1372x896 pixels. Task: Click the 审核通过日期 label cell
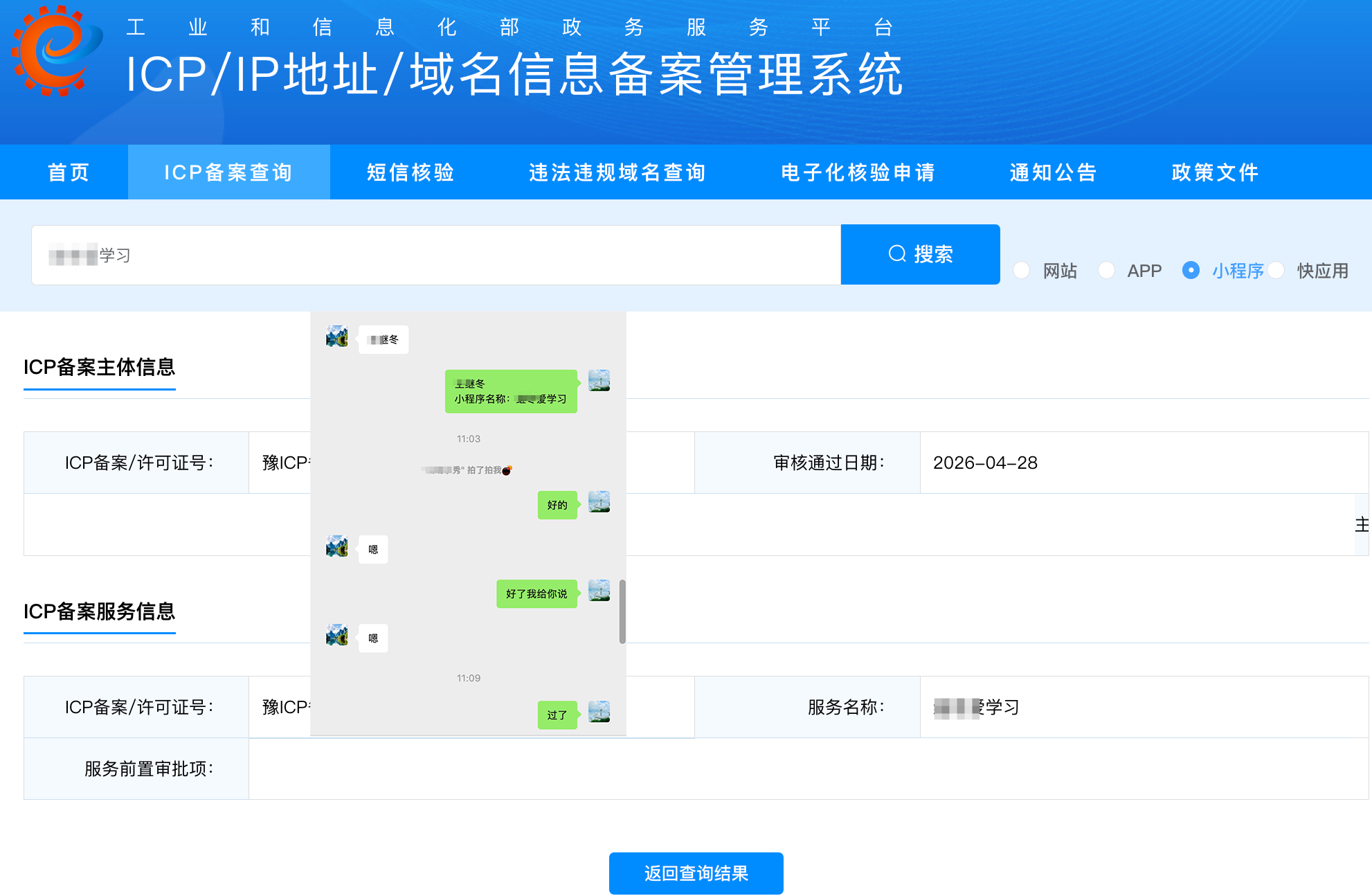(807, 463)
